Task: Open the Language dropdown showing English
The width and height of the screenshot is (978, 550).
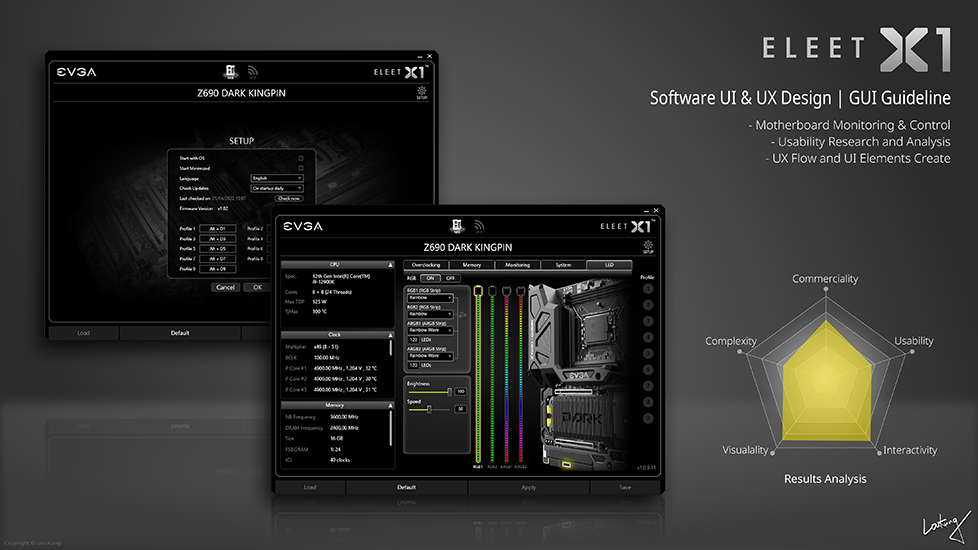Action: click(277, 178)
